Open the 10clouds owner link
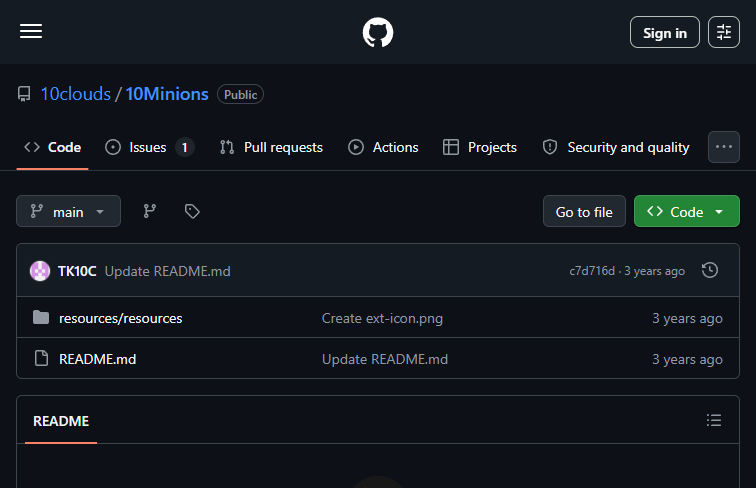 (76, 94)
